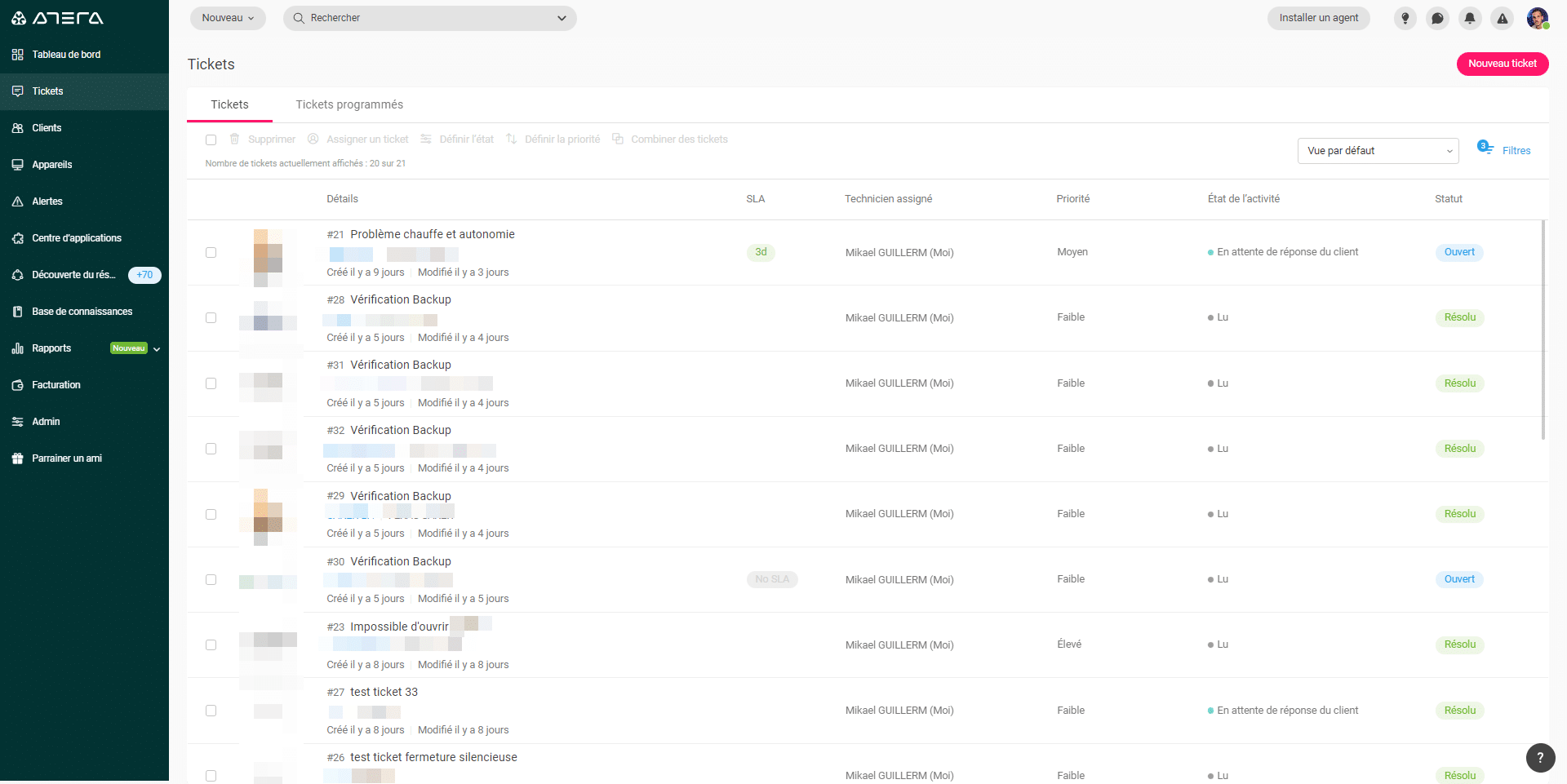Expand the Nouveau dropdown
Viewport: 1567px width, 784px height.
pyautogui.click(x=228, y=18)
